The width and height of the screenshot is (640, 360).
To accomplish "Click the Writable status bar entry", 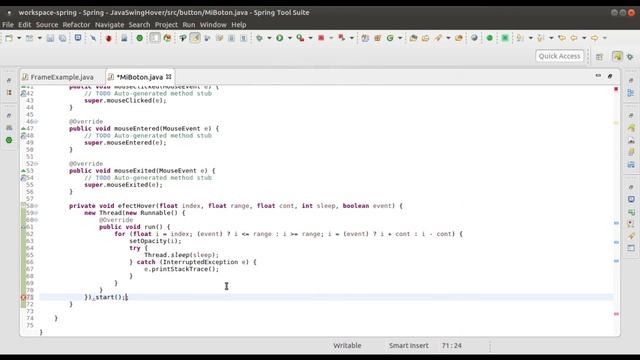I will point(347,345).
